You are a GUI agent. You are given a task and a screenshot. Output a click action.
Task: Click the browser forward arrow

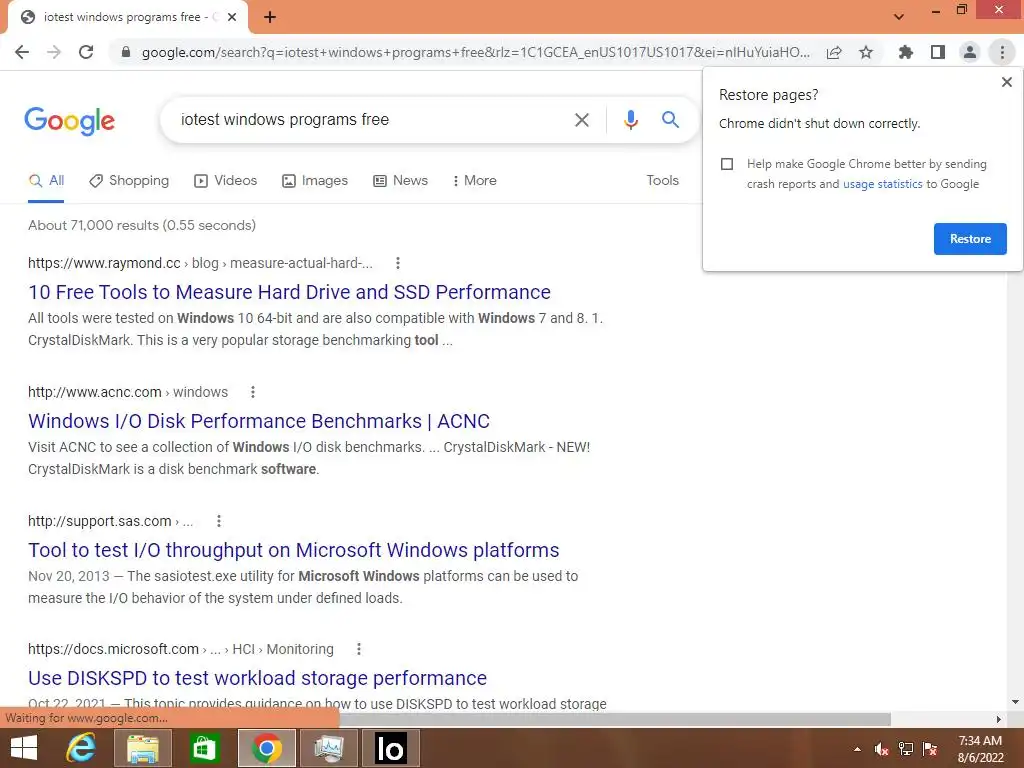click(x=54, y=52)
